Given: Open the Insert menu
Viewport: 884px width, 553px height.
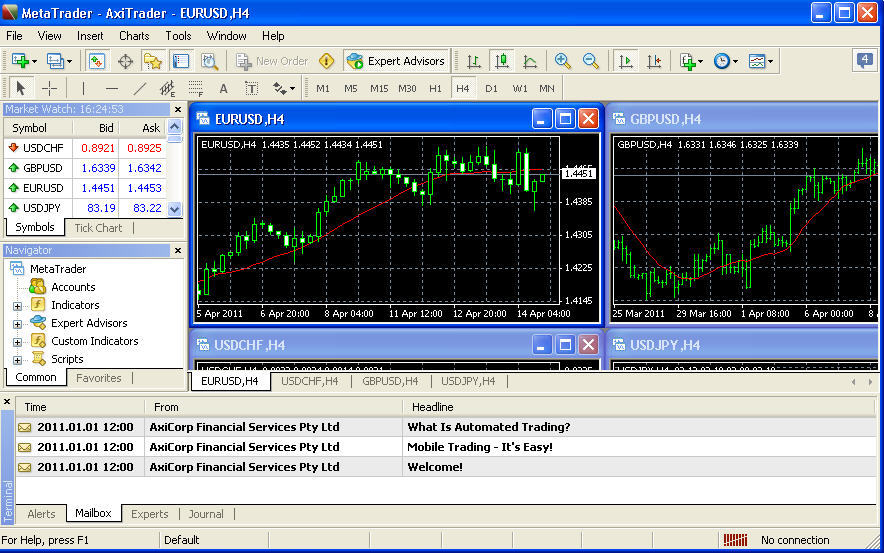Looking at the screenshot, I should point(90,36).
